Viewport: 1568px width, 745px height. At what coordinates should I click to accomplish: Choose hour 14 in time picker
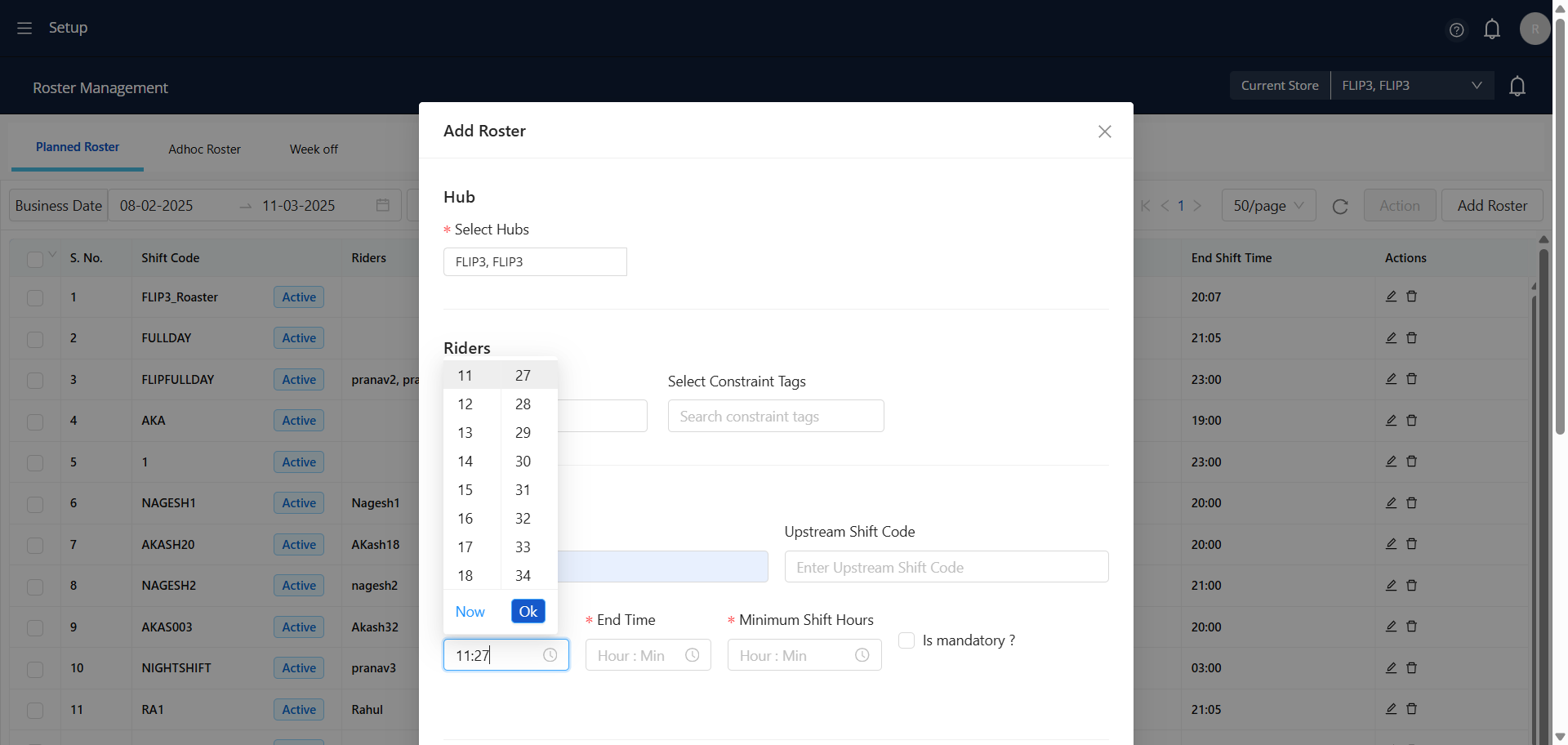click(465, 462)
